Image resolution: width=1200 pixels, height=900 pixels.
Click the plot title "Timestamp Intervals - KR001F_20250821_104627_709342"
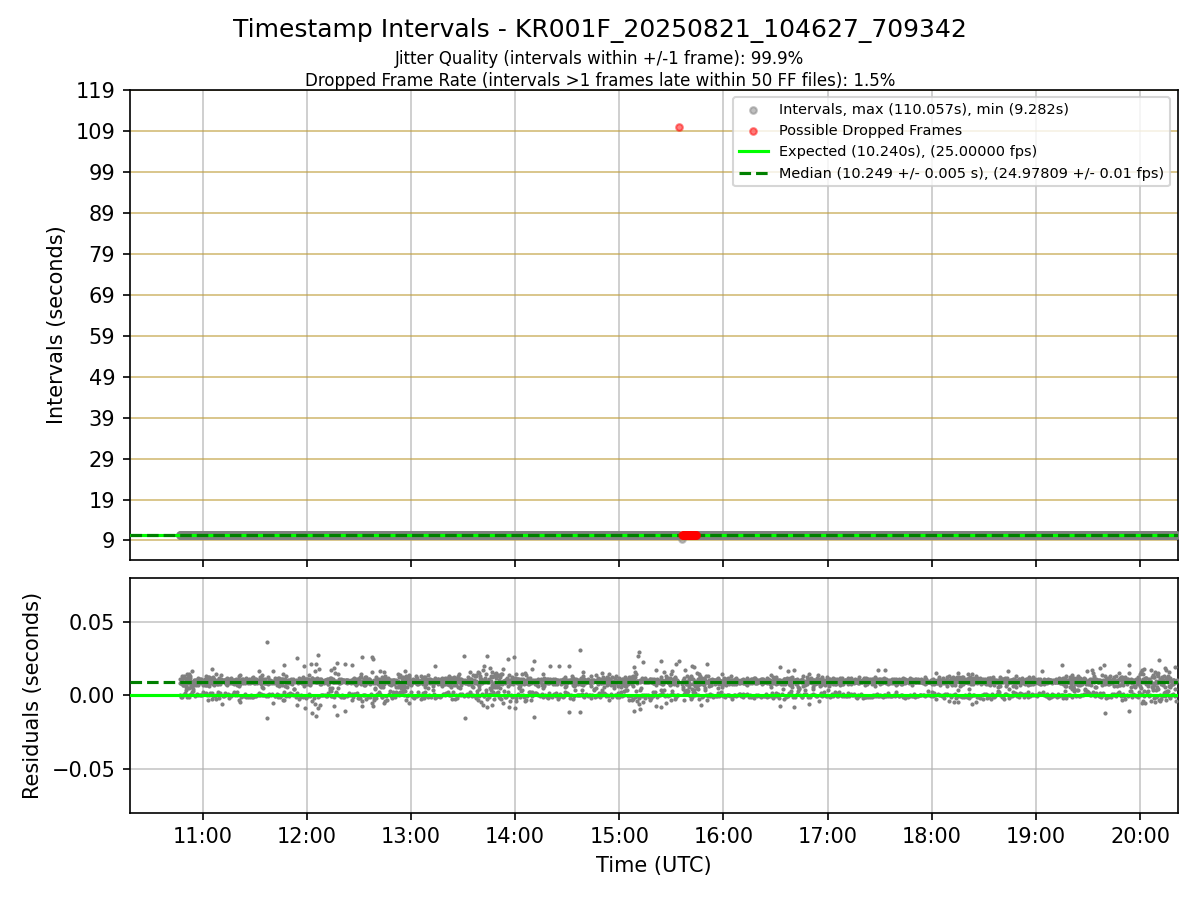click(x=600, y=29)
